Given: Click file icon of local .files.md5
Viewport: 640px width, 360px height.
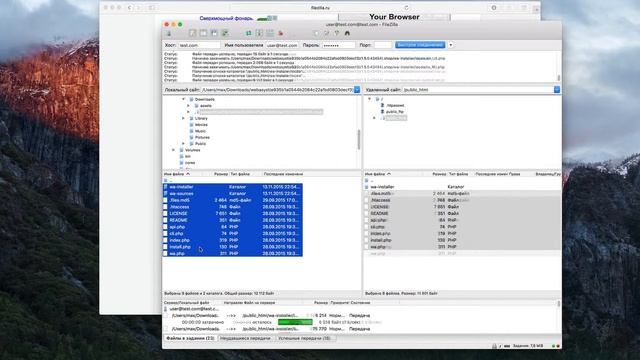Looking at the screenshot, I should pos(166,200).
